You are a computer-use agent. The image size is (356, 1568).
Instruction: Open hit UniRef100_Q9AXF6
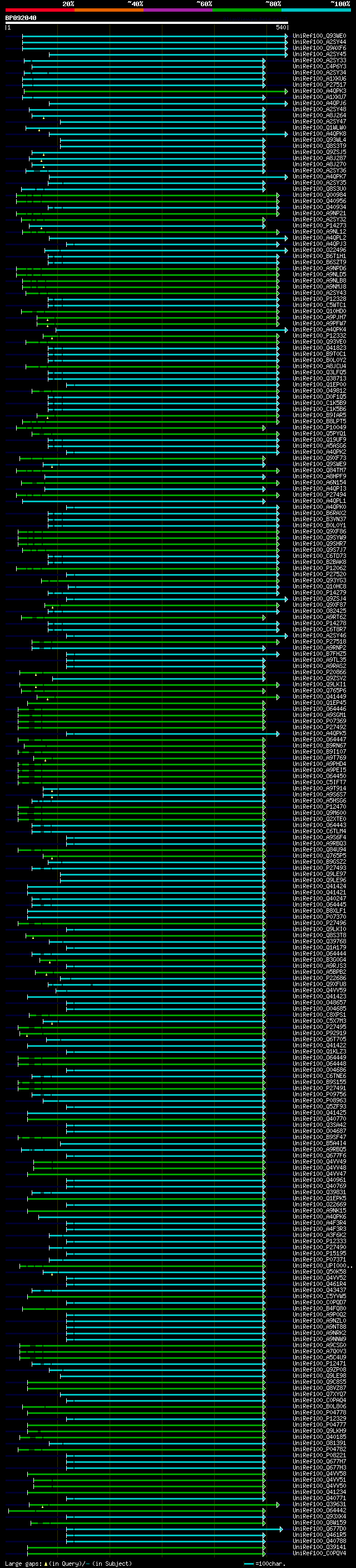[x=319, y=48]
